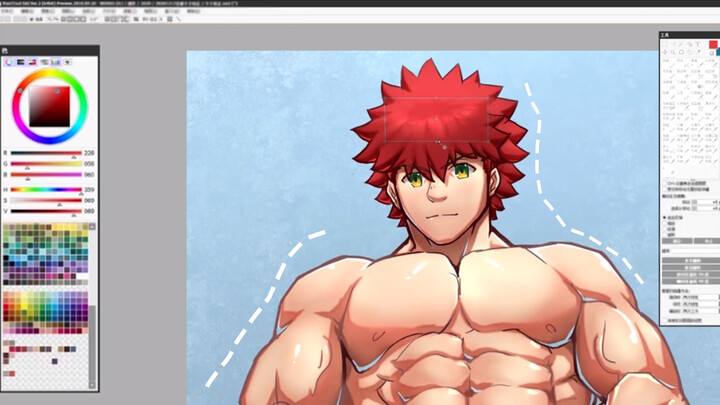This screenshot has height=405, width=720.
Task: Select the Zoom magnifier tool
Action: 673,52
